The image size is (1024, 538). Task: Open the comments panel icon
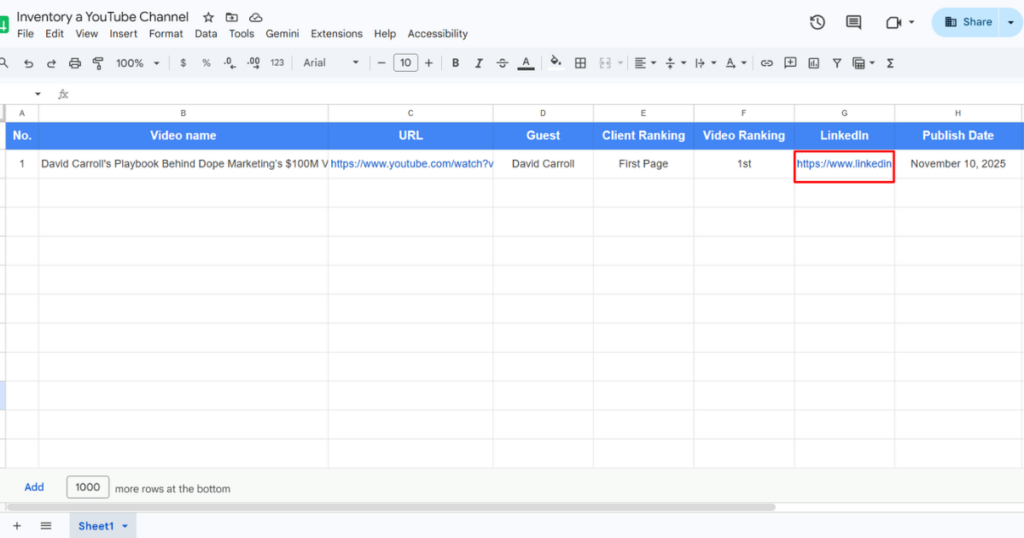tap(854, 22)
